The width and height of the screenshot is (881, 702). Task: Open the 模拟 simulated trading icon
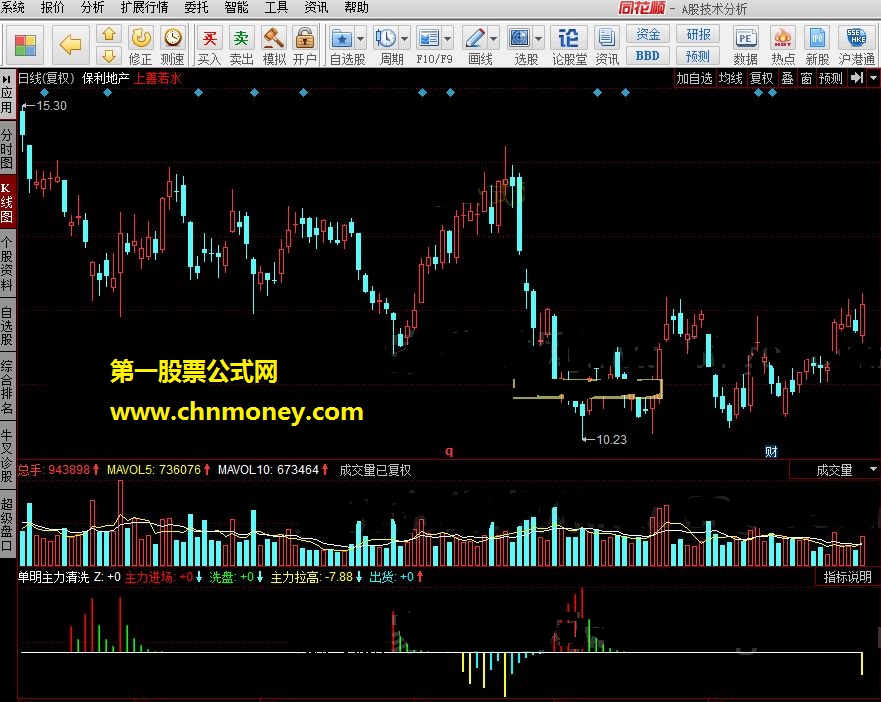click(x=274, y=46)
